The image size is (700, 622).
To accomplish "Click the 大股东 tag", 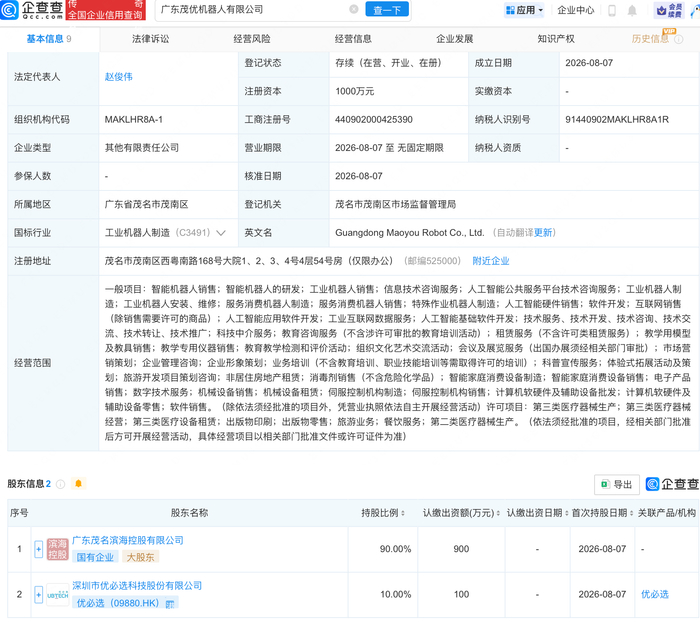I will (140, 557).
